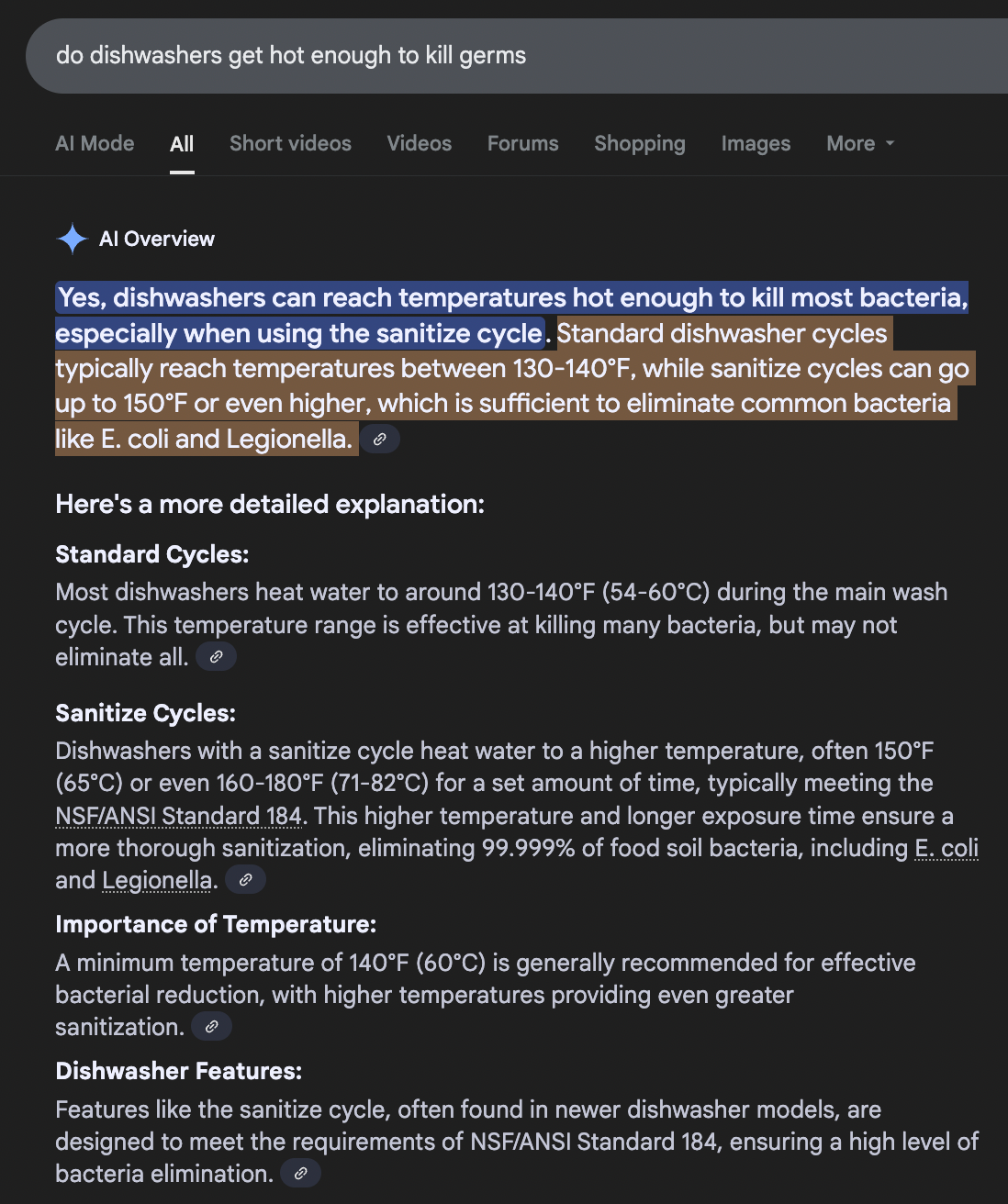This screenshot has height=1204, width=1008.
Task: Expand the More search filters dropdown
Action: point(860,144)
